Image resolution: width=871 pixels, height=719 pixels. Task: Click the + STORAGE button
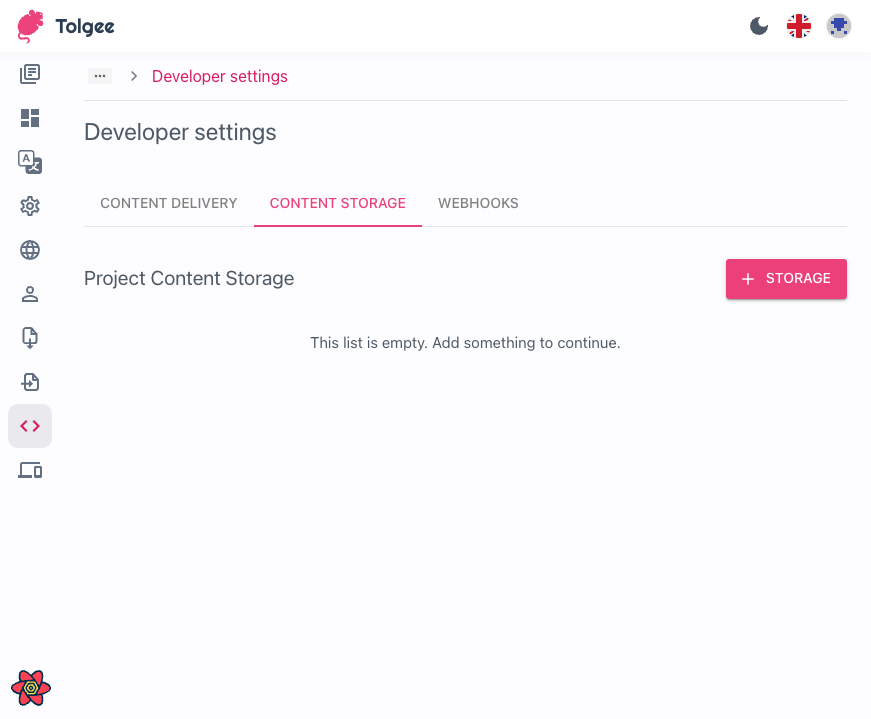coord(786,279)
